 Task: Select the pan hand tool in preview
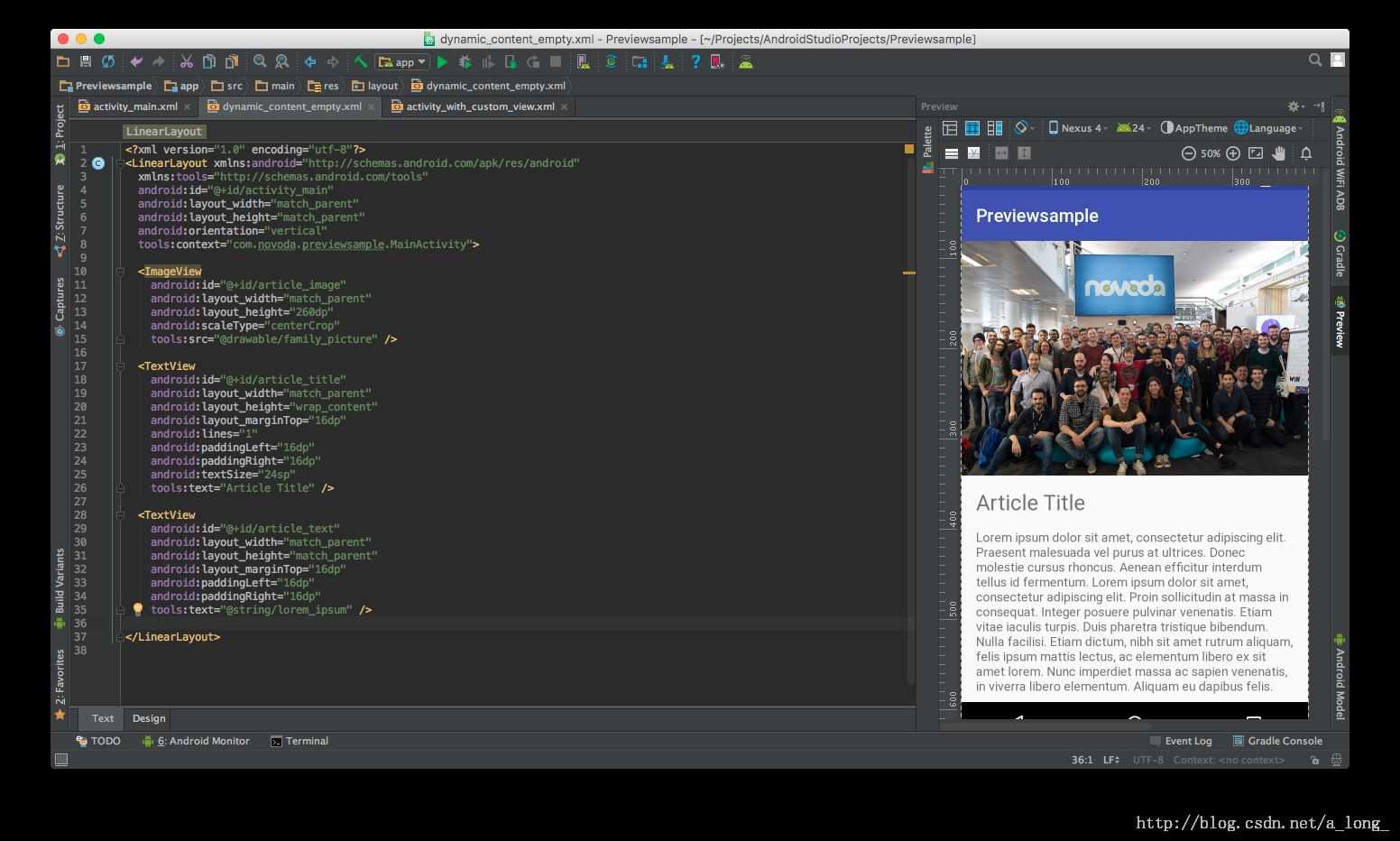[x=1278, y=153]
